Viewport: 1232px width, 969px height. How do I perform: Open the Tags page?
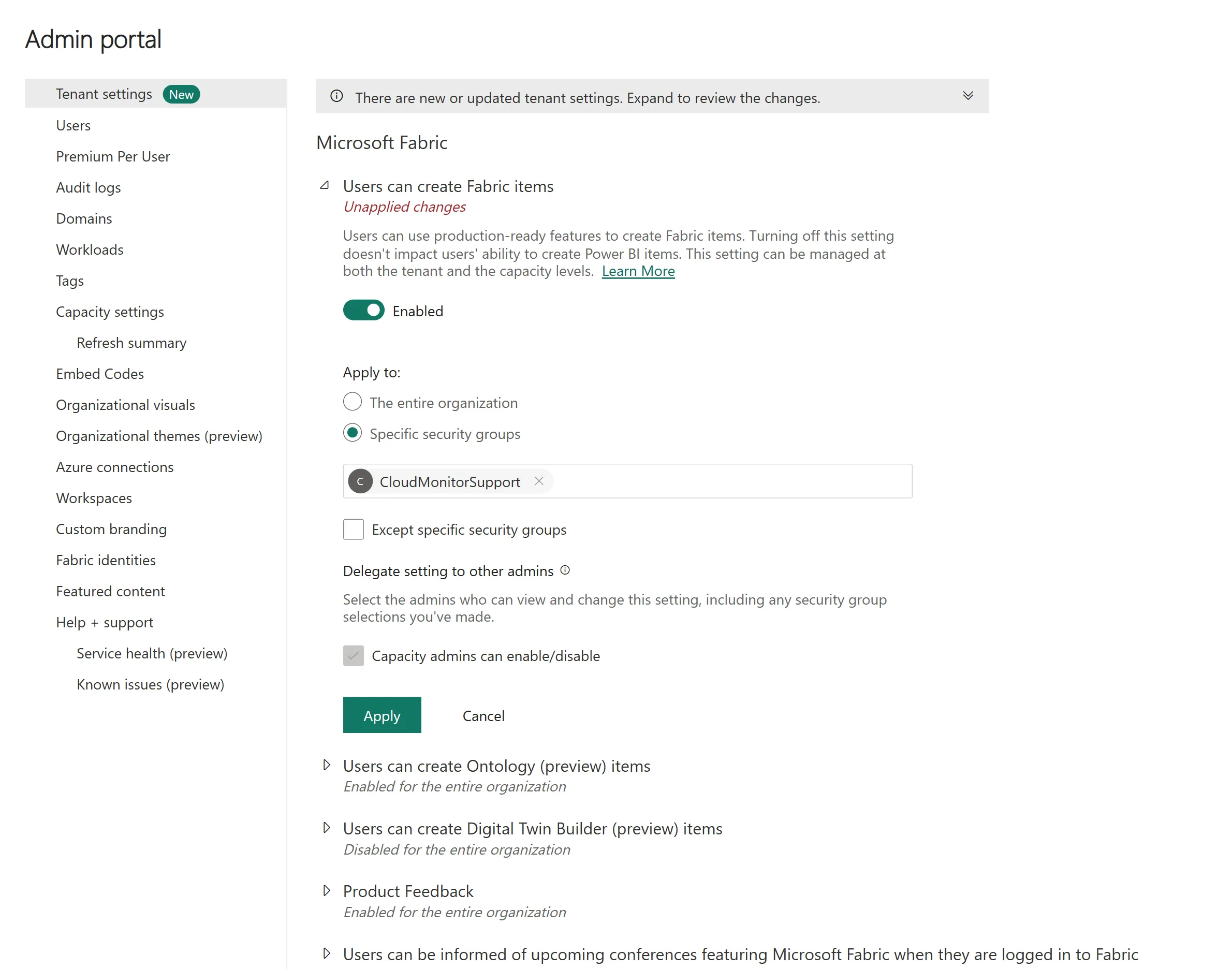(70, 281)
